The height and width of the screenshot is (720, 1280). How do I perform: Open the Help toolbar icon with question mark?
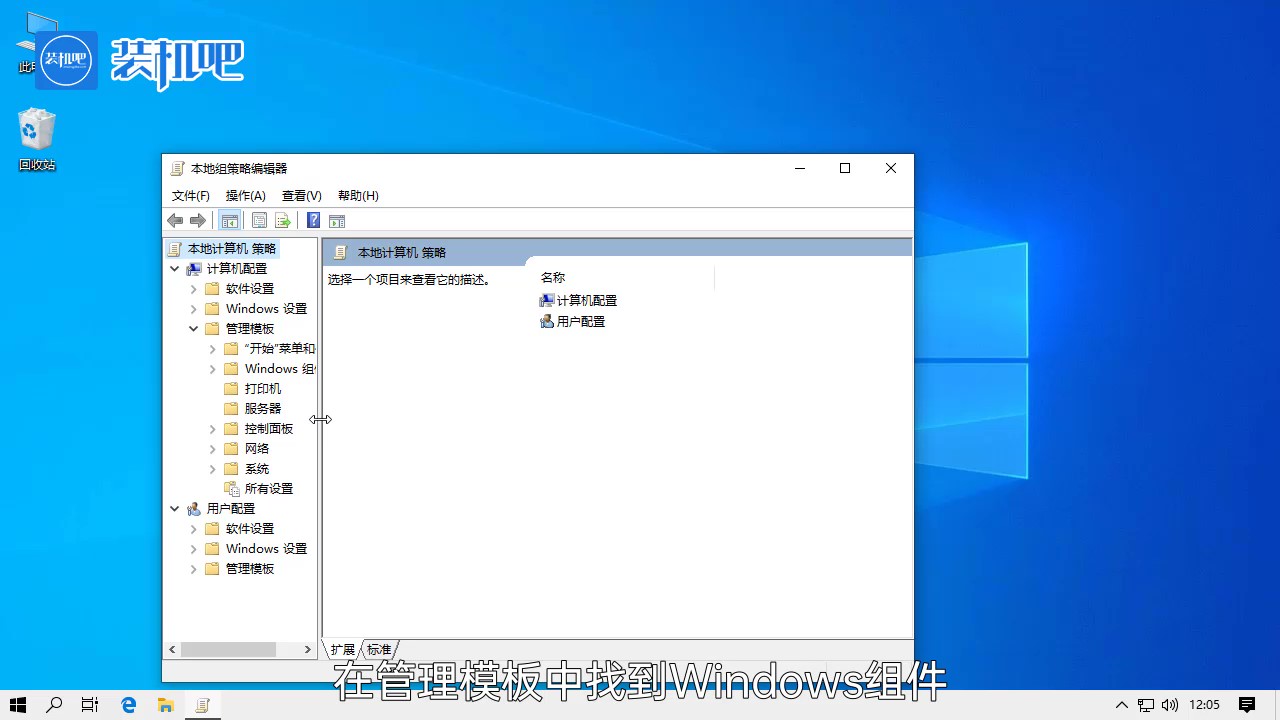[x=313, y=220]
